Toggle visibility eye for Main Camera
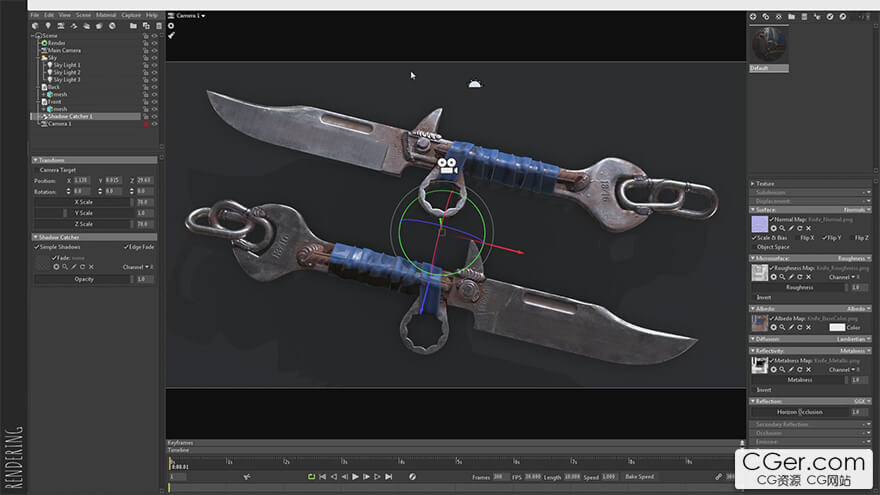This screenshot has height=495, width=880. coord(154,51)
